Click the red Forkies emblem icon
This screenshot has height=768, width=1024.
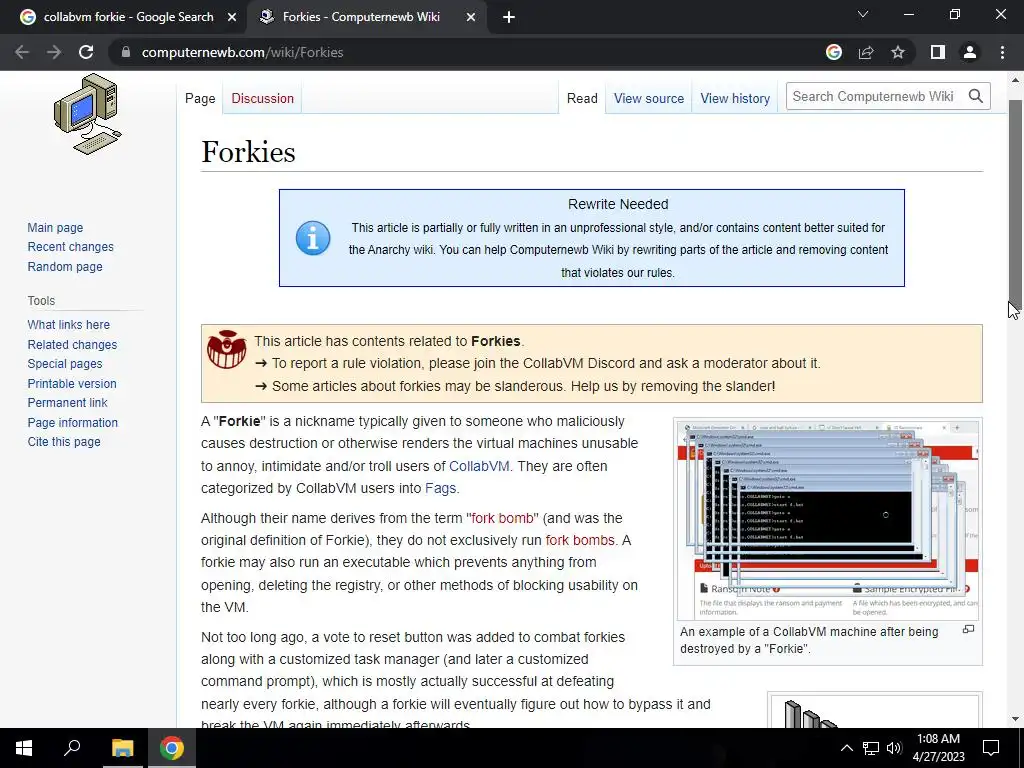[227, 349]
